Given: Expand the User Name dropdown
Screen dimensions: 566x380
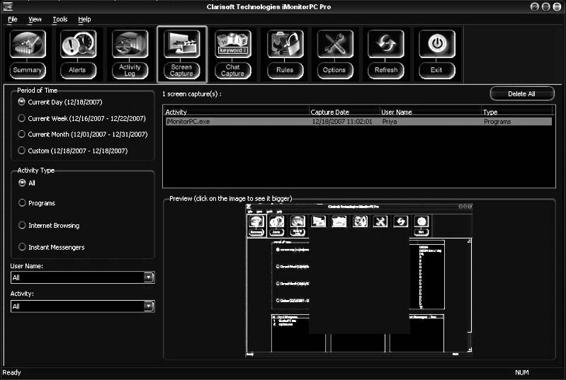Looking at the screenshot, I should [x=149, y=277].
